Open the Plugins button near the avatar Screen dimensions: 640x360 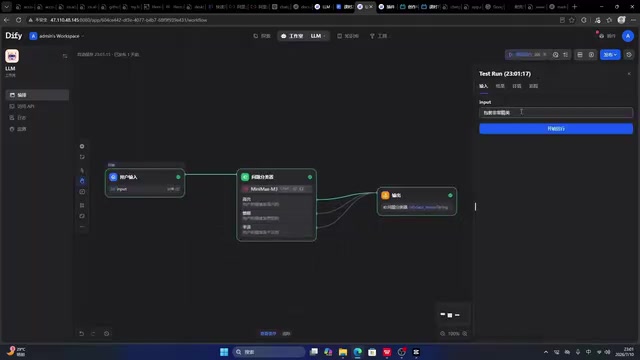pos(607,36)
